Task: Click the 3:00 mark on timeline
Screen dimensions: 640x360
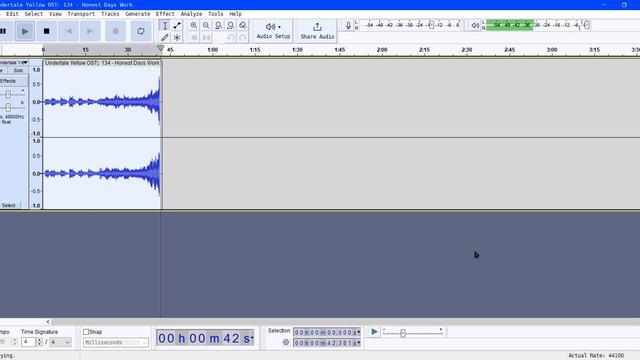Action: (x=552, y=50)
